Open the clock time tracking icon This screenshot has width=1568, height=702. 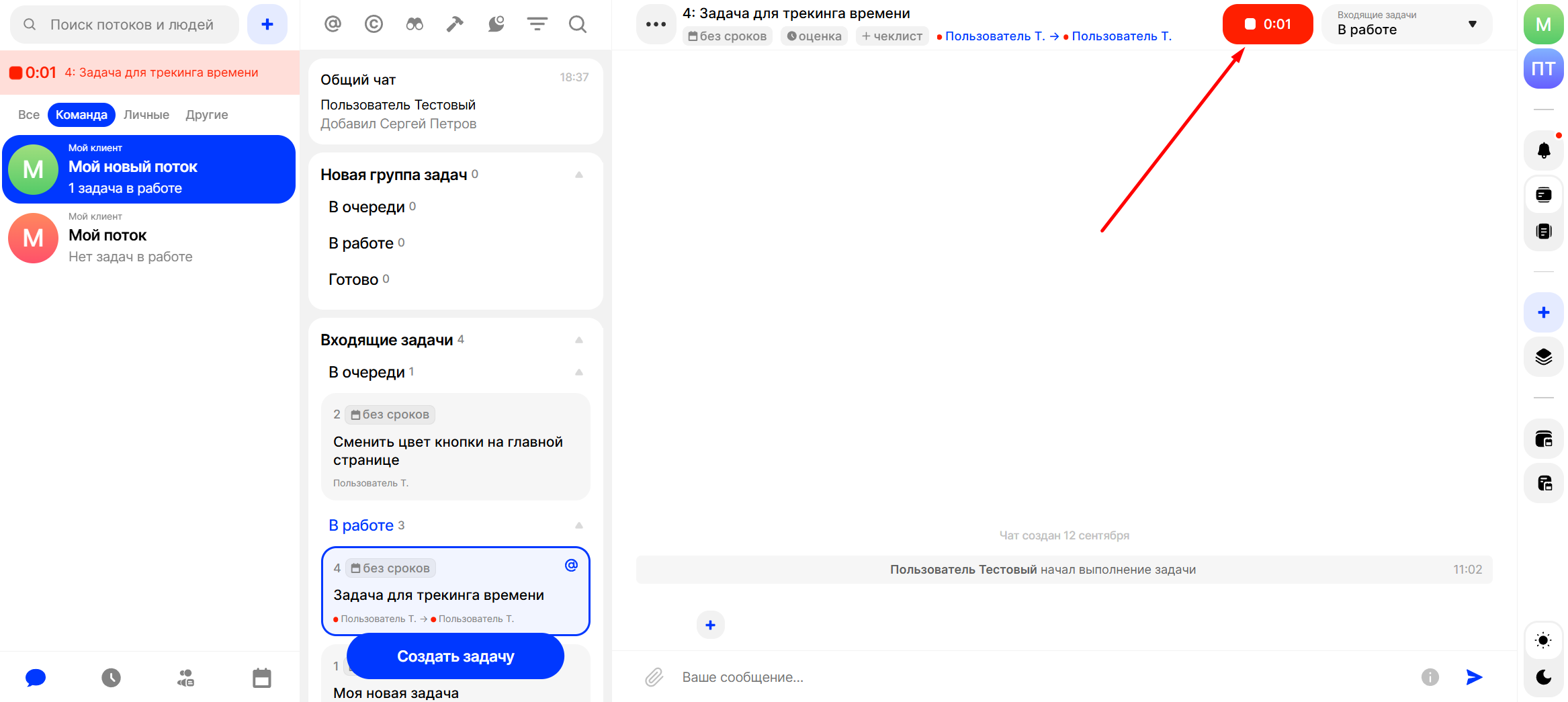pyautogui.click(x=111, y=678)
